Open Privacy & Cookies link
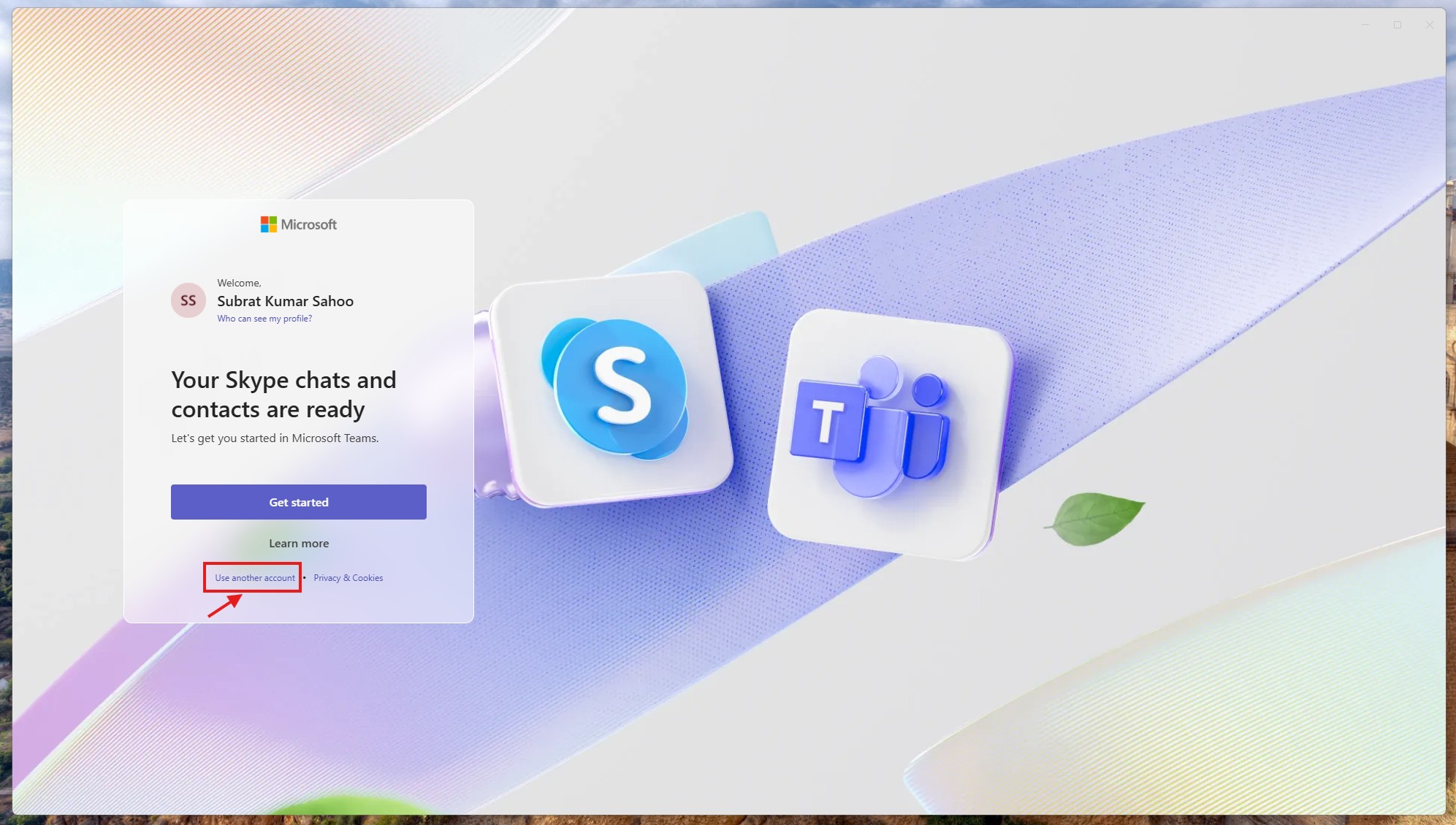Screen dimensions: 1456x825 (348, 577)
